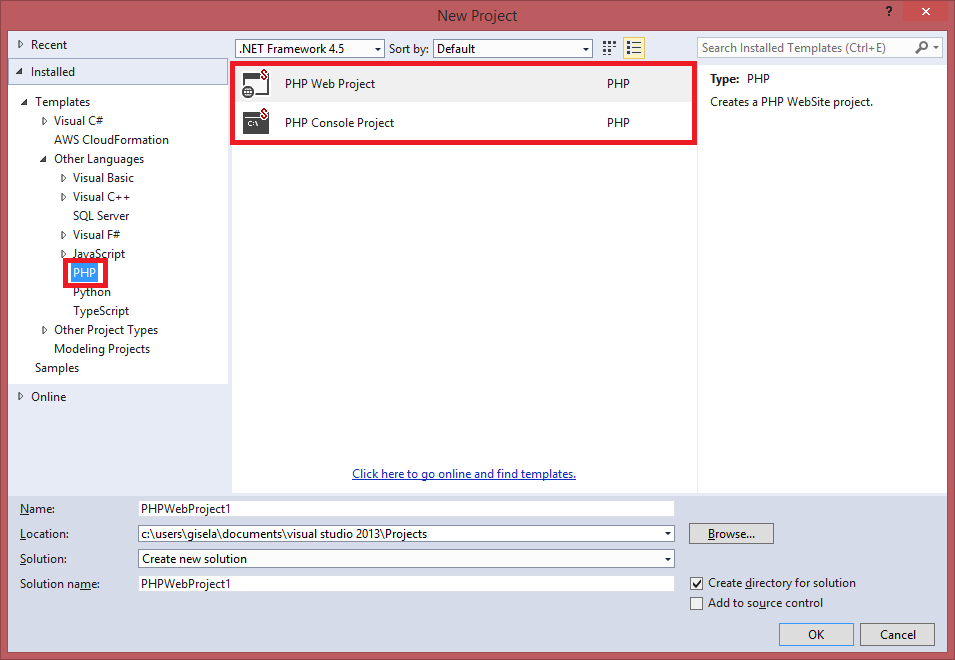Viewport: 955px width, 660px height.
Task: Expand the Visual C++ node arrow
Action: pos(63,197)
